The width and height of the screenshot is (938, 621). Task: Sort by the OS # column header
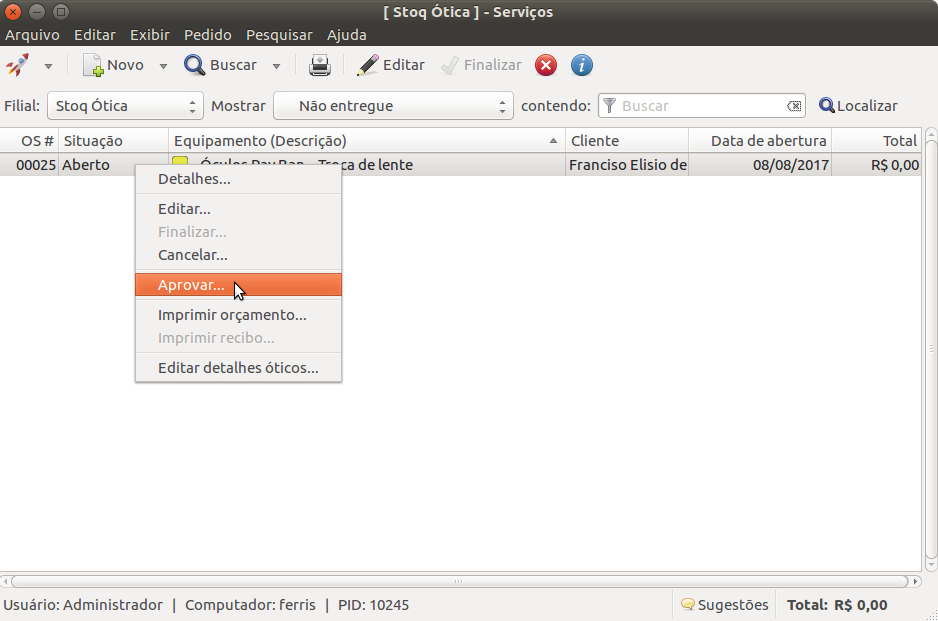pos(29,141)
